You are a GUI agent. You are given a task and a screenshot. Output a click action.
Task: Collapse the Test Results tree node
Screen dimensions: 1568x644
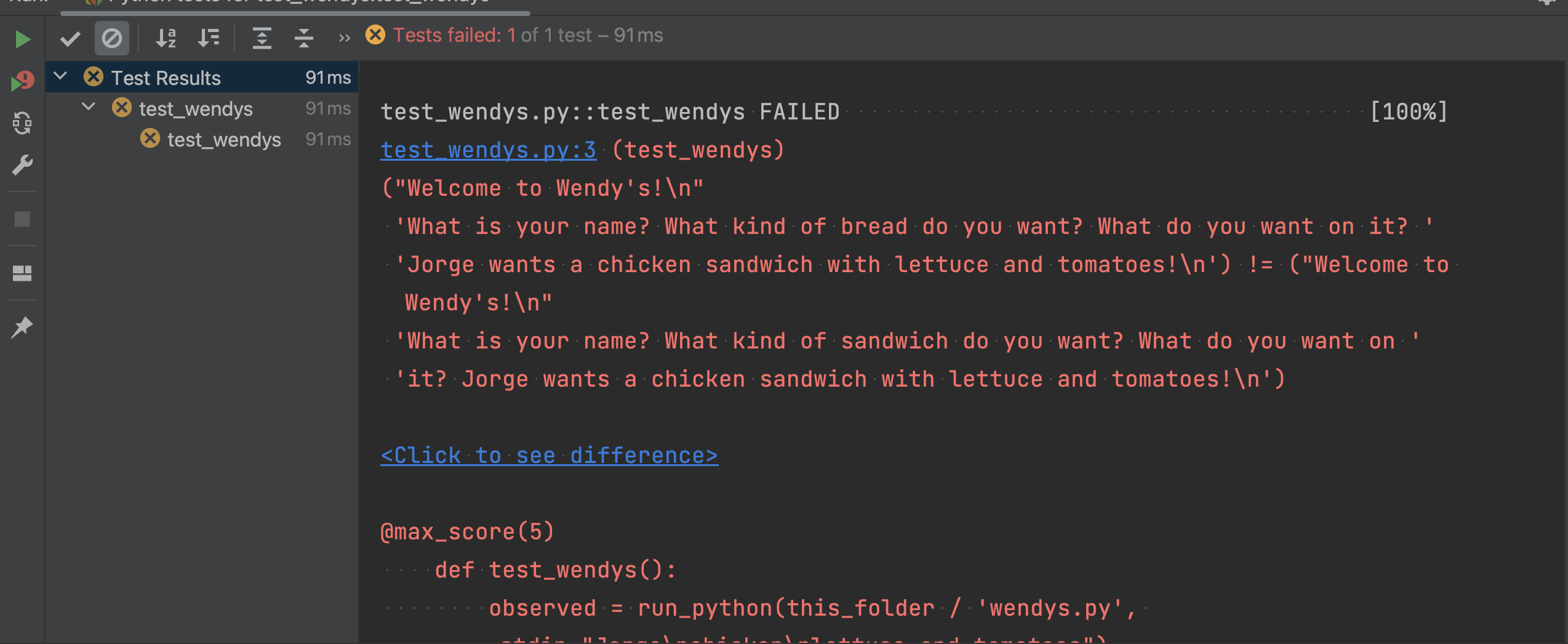[x=60, y=76]
